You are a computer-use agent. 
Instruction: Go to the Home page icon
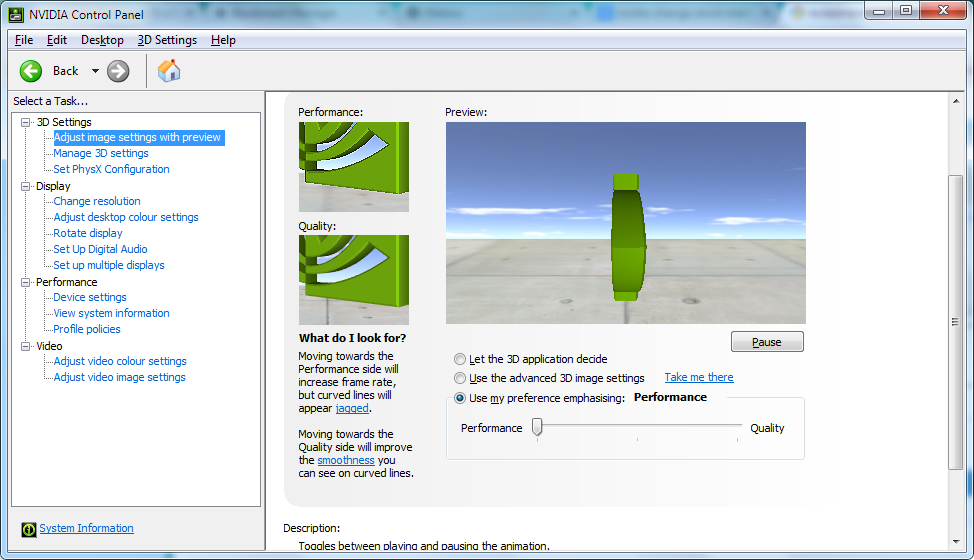click(x=168, y=71)
